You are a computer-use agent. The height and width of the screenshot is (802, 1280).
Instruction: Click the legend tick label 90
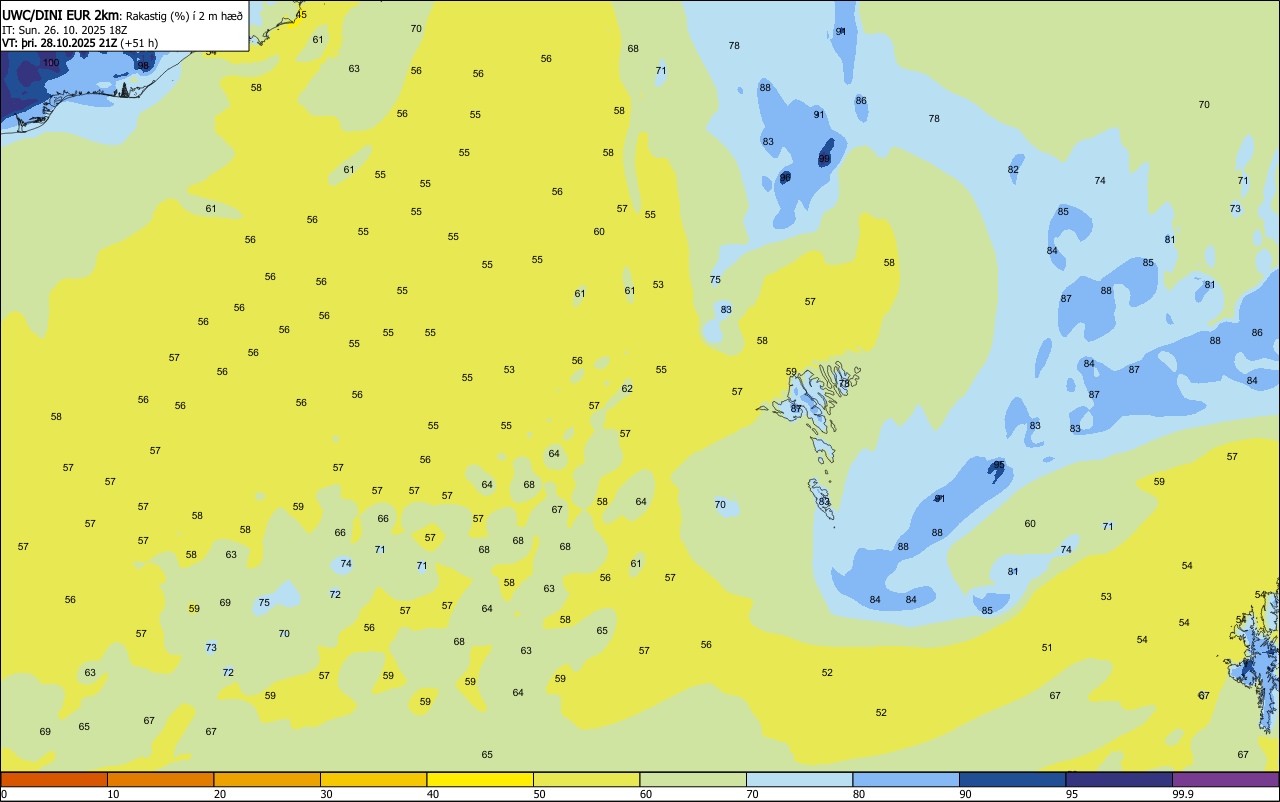pyautogui.click(x=965, y=794)
